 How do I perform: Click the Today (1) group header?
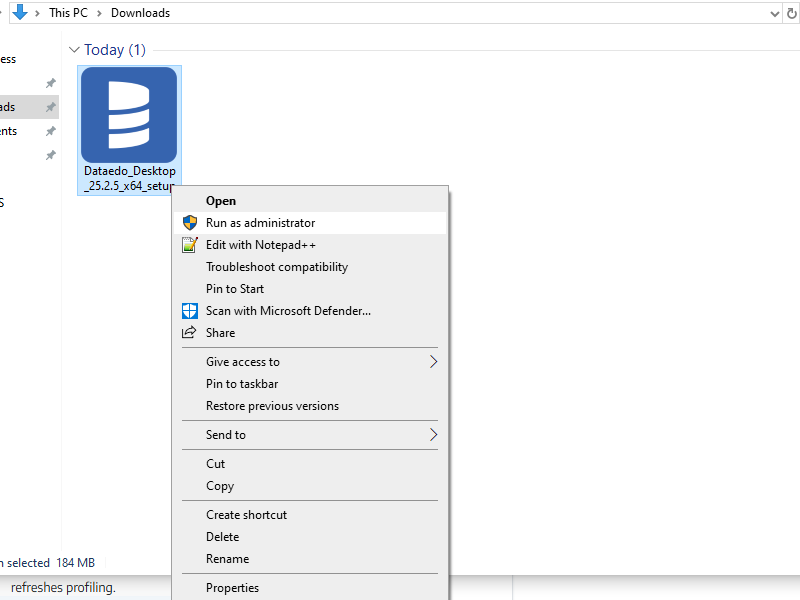pos(115,49)
